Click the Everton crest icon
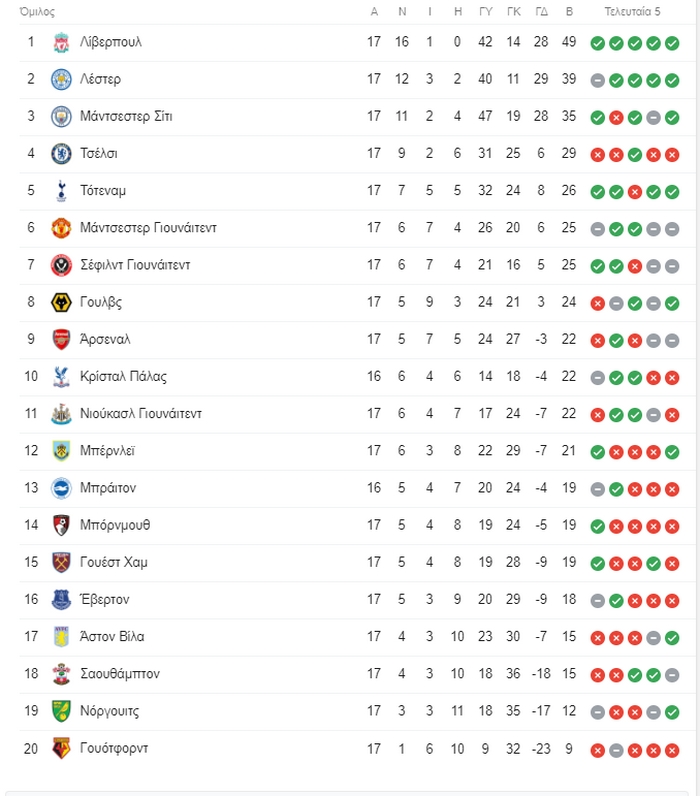 pos(61,600)
